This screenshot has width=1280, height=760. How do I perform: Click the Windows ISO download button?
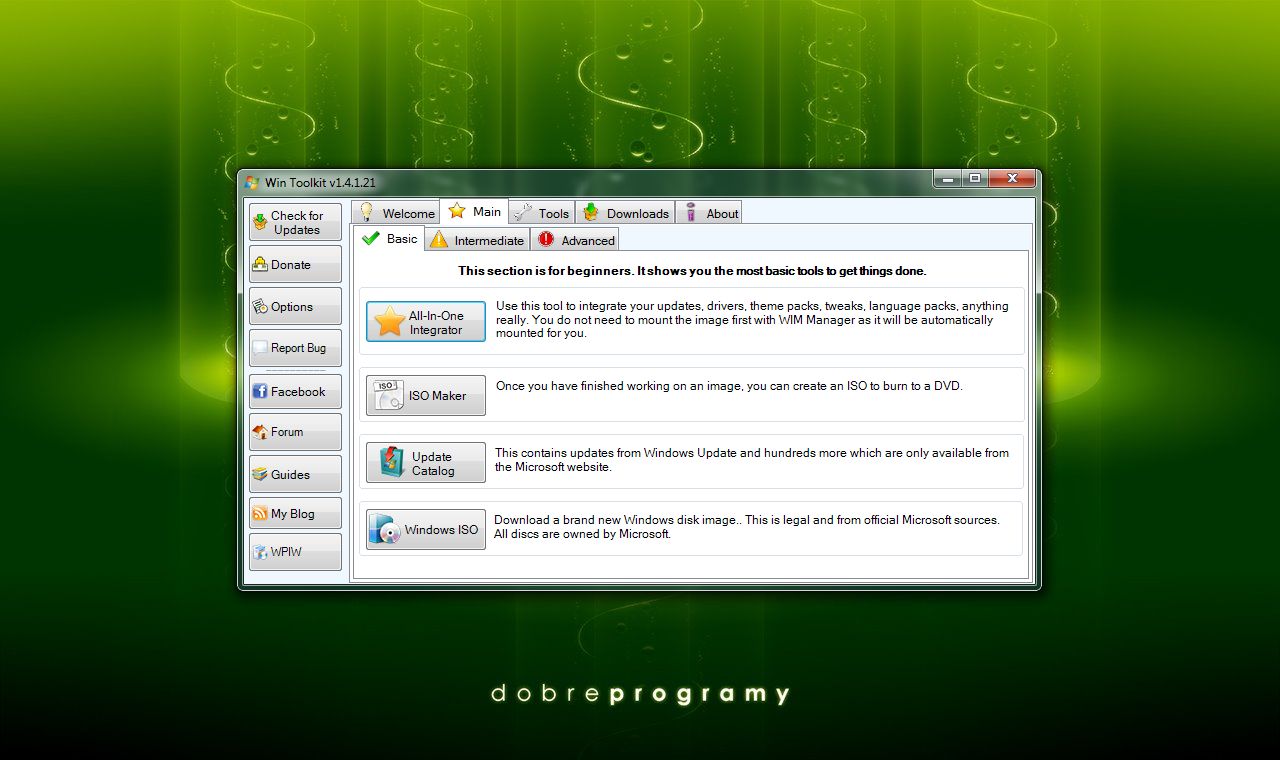click(x=426, y=530)
